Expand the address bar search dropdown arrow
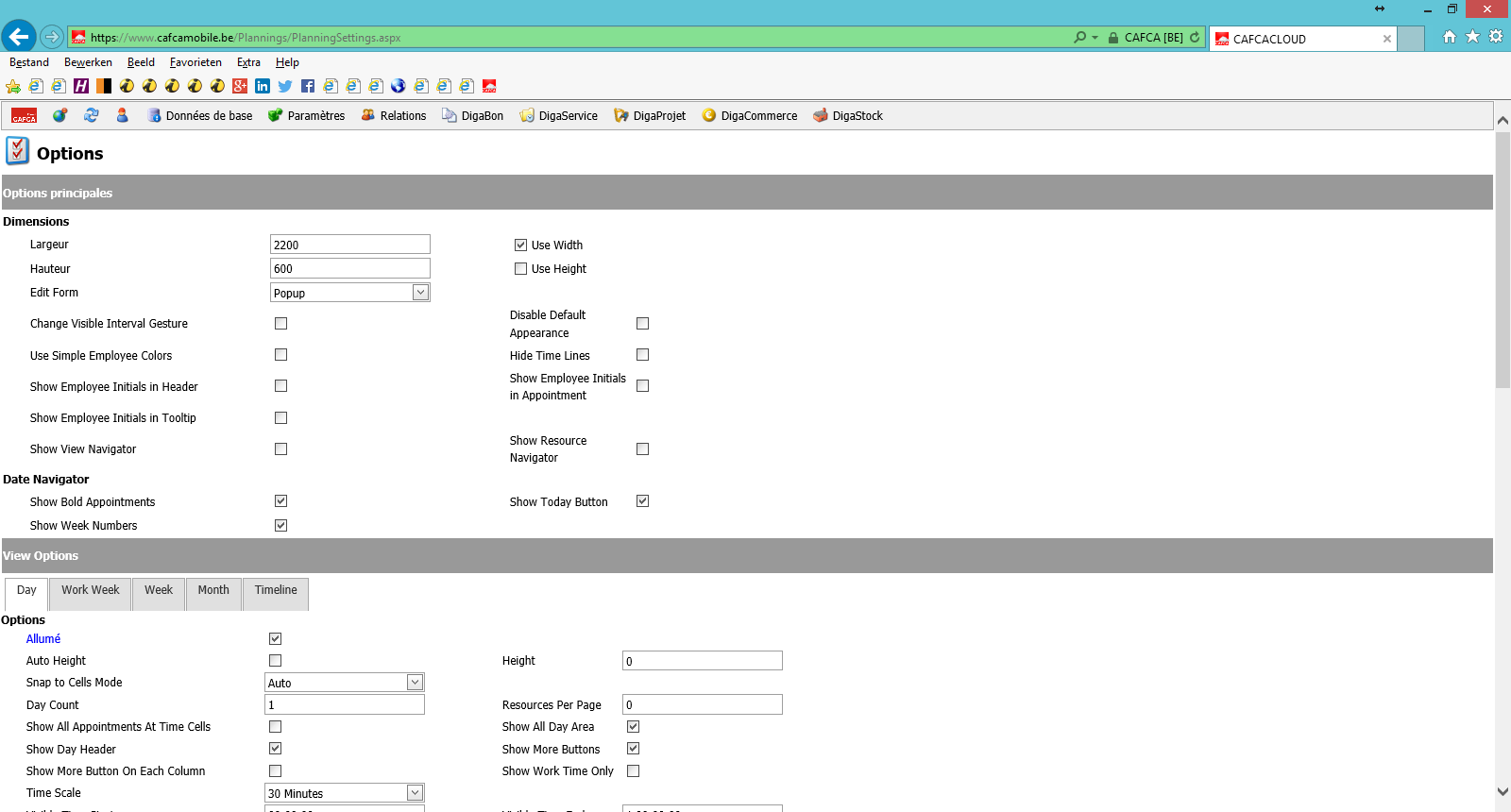 1095,37
